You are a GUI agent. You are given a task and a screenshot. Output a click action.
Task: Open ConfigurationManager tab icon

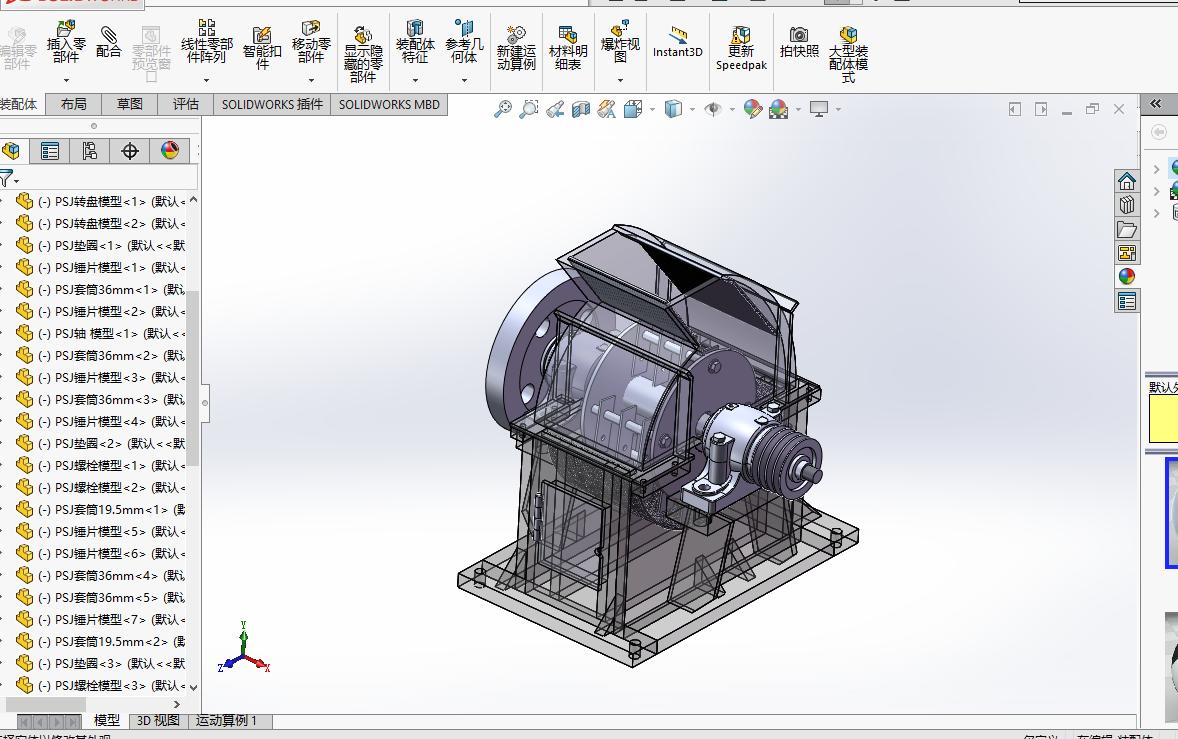coord(89,151)
